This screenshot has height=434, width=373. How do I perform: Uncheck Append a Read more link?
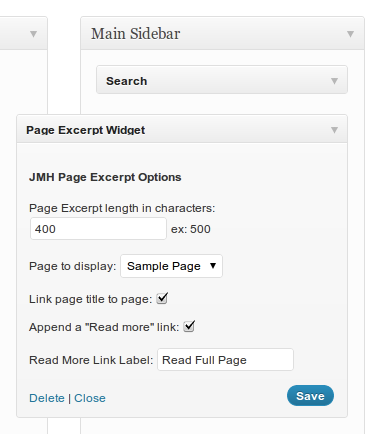coord(189,326)
